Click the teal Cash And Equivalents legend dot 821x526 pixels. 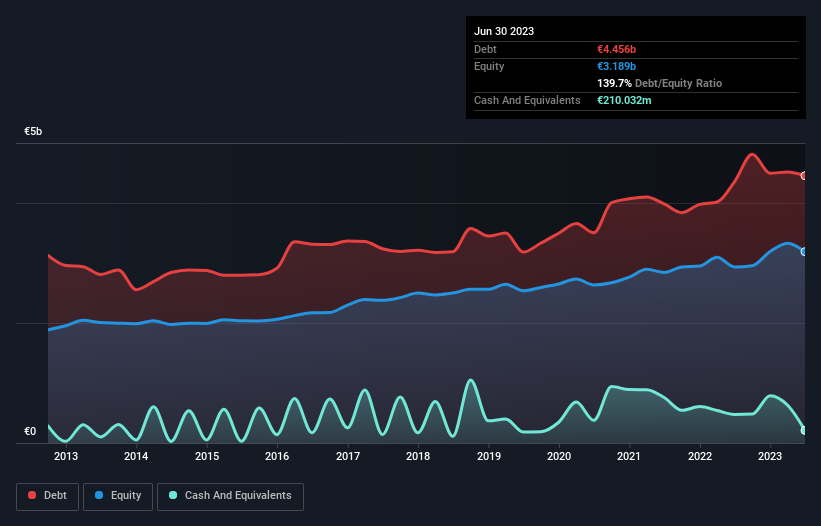click(173, 495)
